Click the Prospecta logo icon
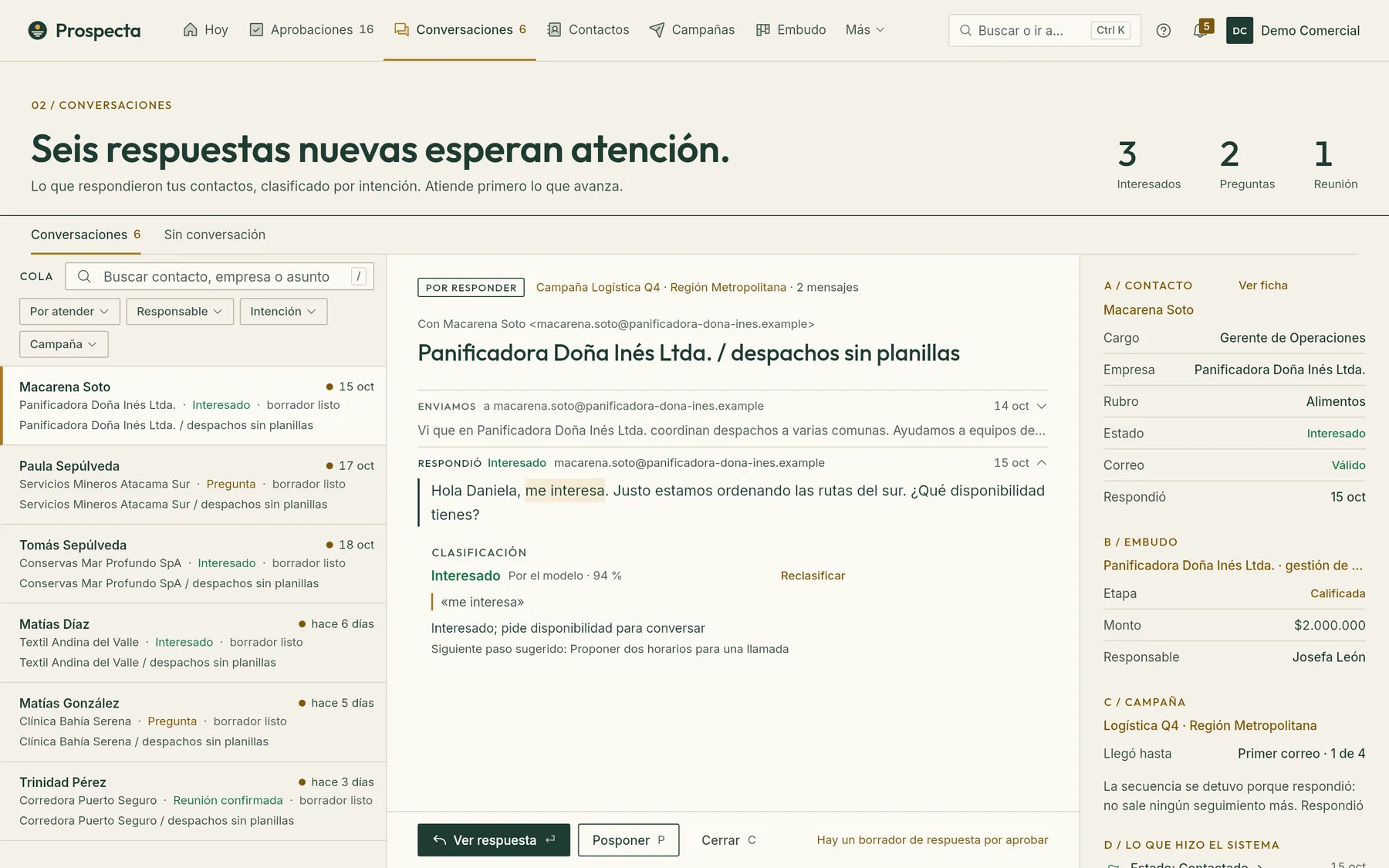Image resolution: width=1389 pixels, height=868 pixels. point(37,30)
